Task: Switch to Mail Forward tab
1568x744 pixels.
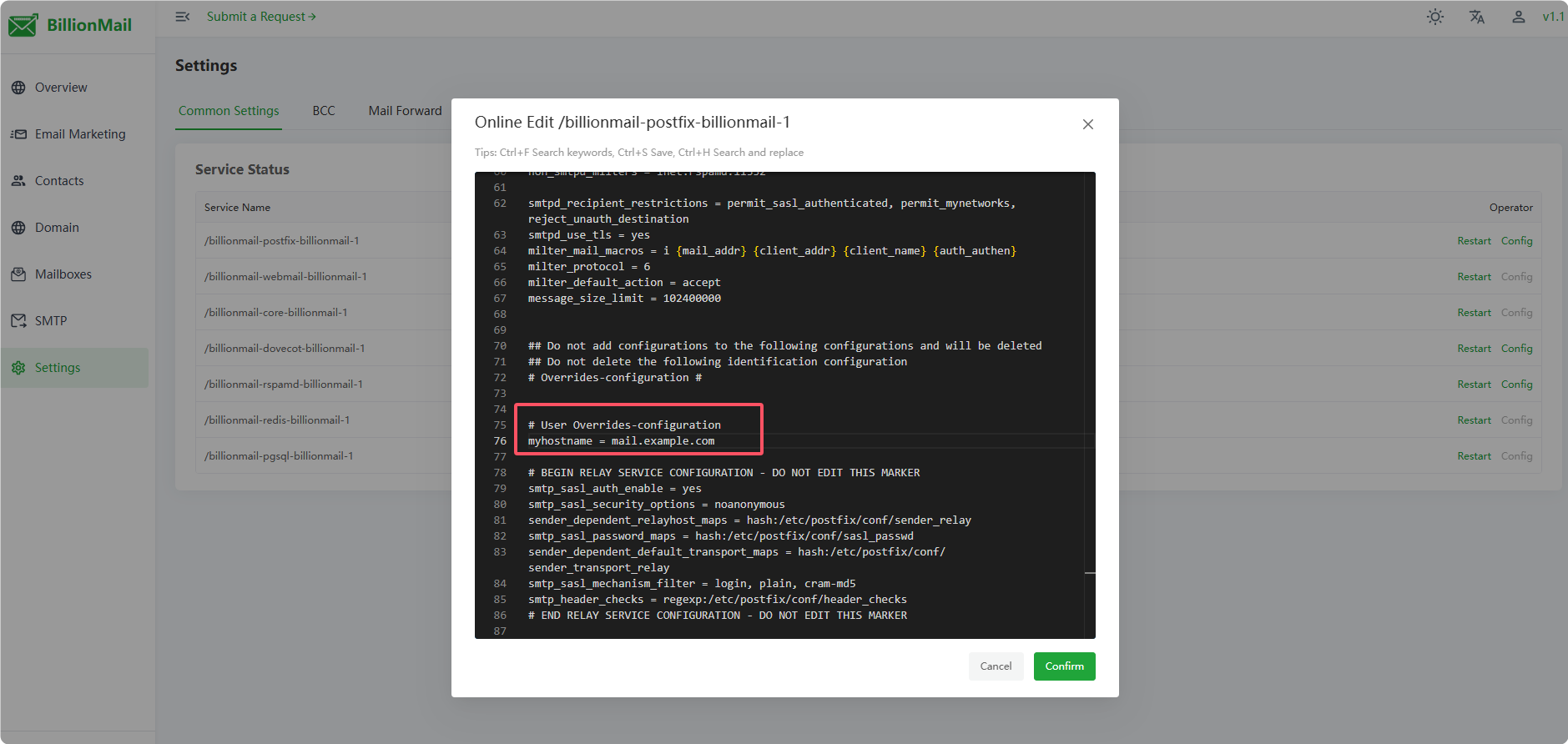Action: coord(406,111)
